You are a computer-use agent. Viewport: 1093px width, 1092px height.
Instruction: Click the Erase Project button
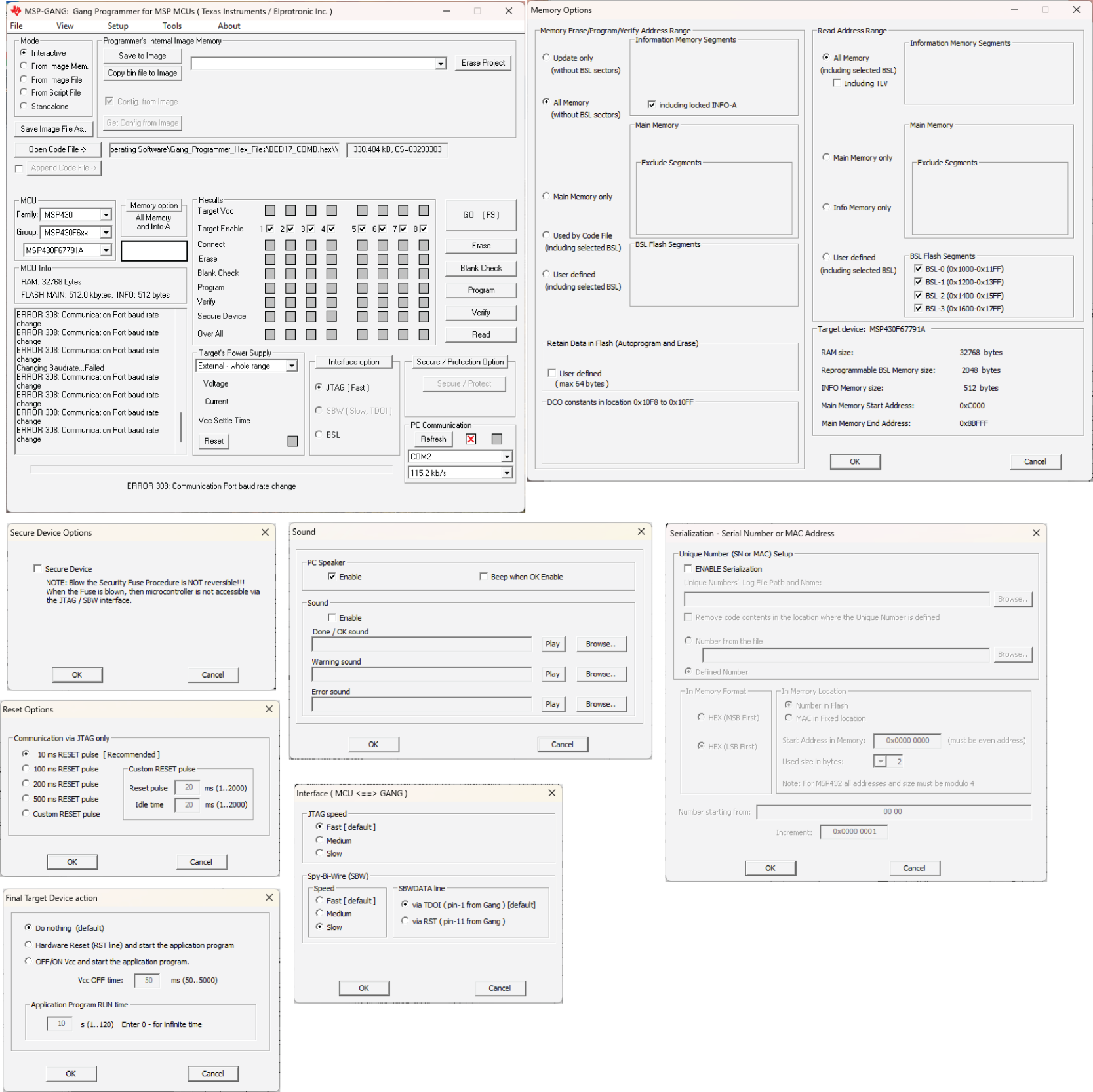pos(483,63)
